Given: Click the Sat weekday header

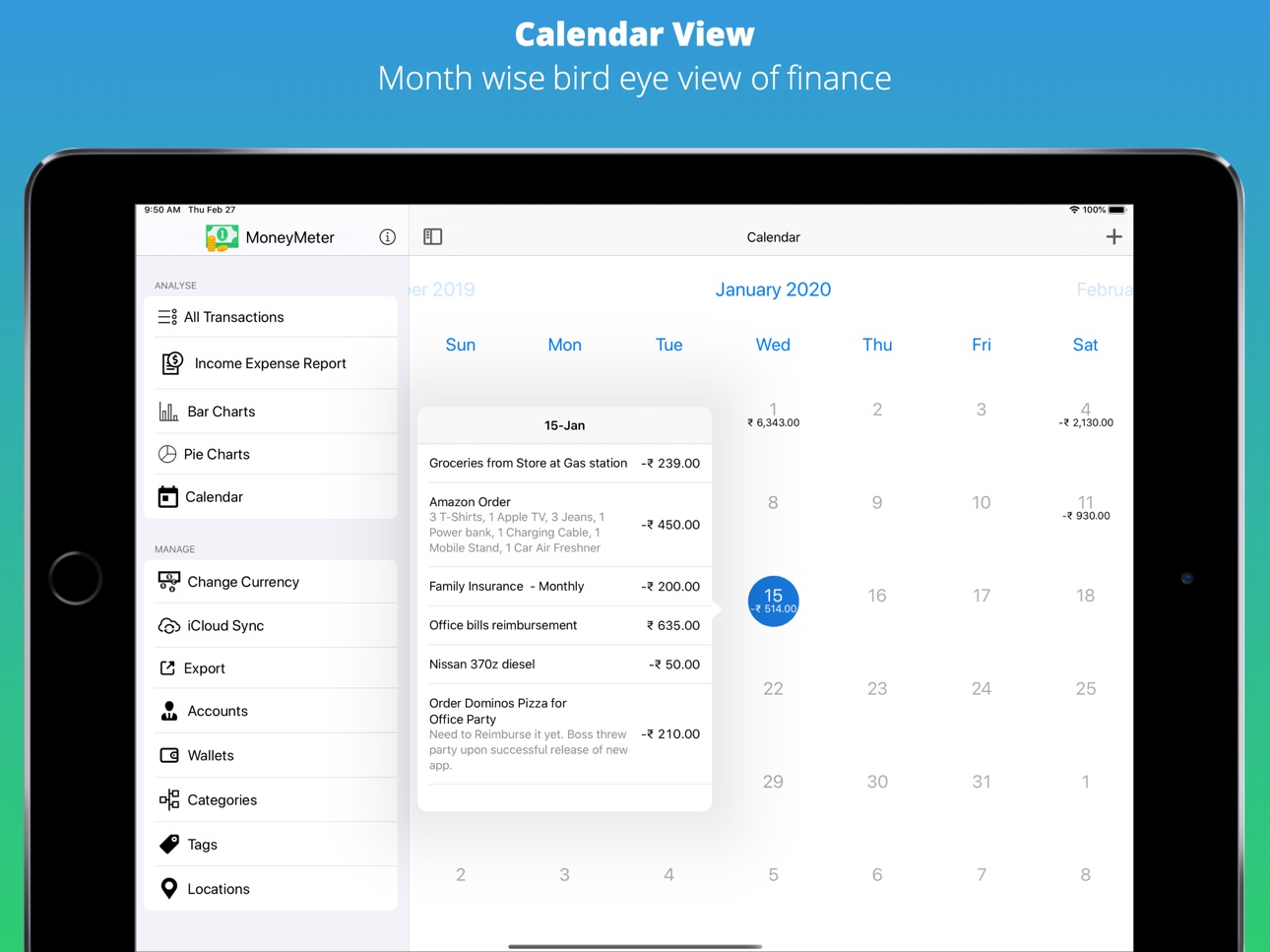Looking at the screenshot, I should point(1085,345).
